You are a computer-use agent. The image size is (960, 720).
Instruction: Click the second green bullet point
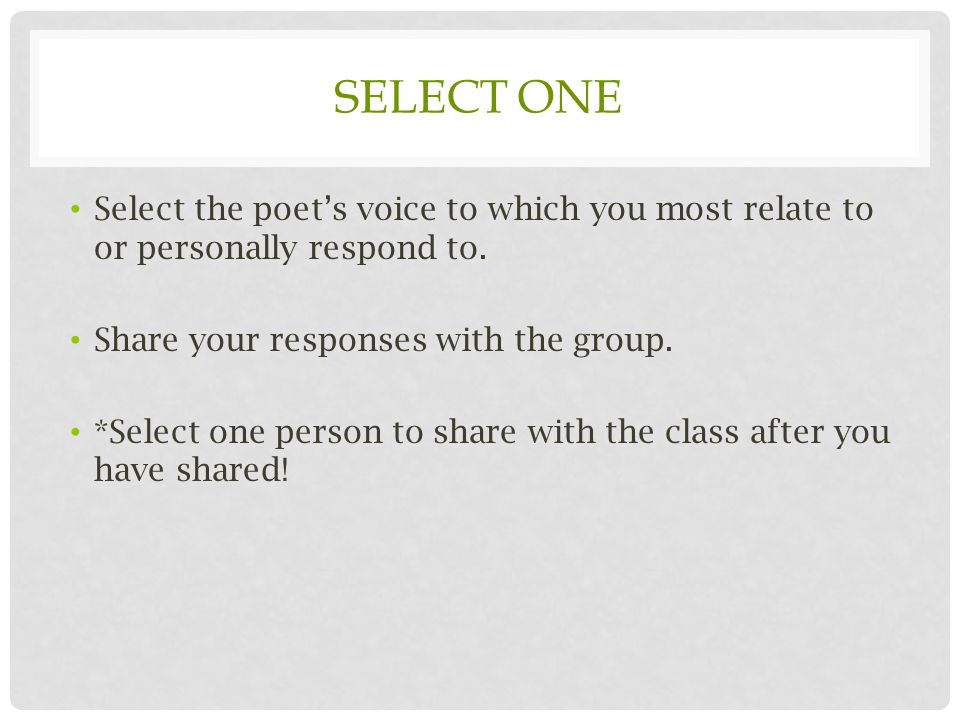pyautogui.click(x=76, y=340)
